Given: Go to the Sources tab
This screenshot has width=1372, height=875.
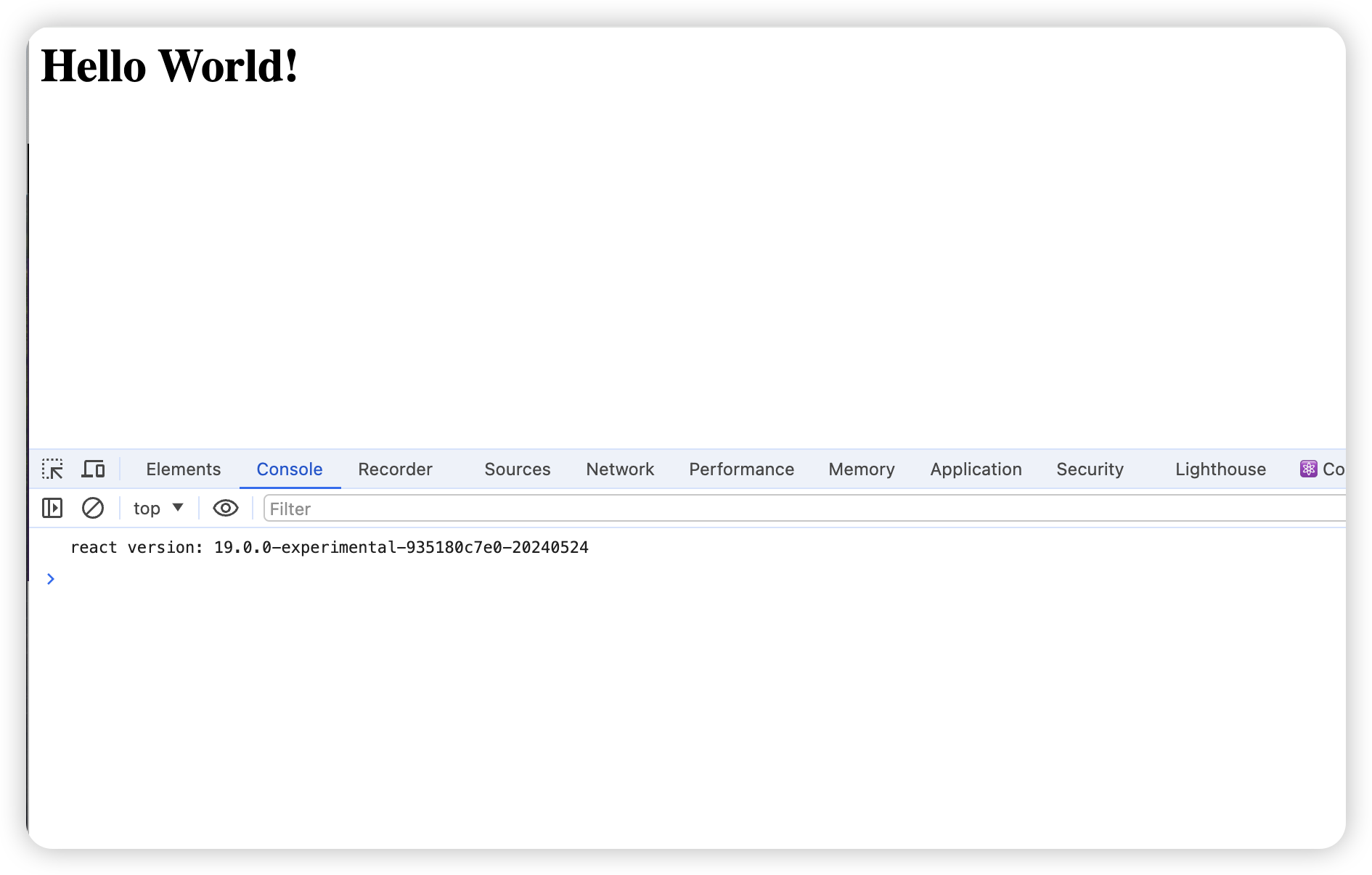Looking at the screenshot, I should pyautogui.click(x=518, y=469).
